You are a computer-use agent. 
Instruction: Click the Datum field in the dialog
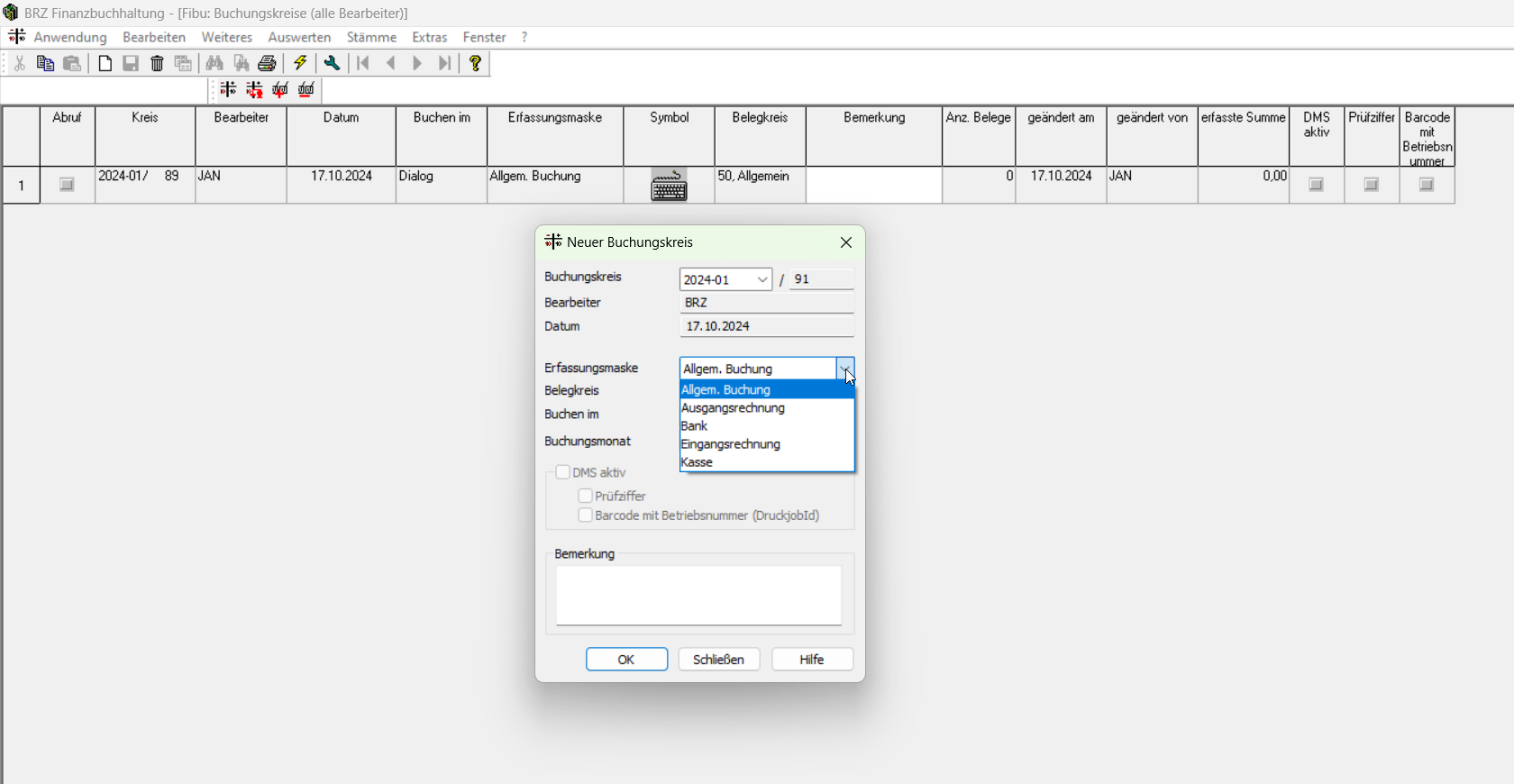point(767,327)
